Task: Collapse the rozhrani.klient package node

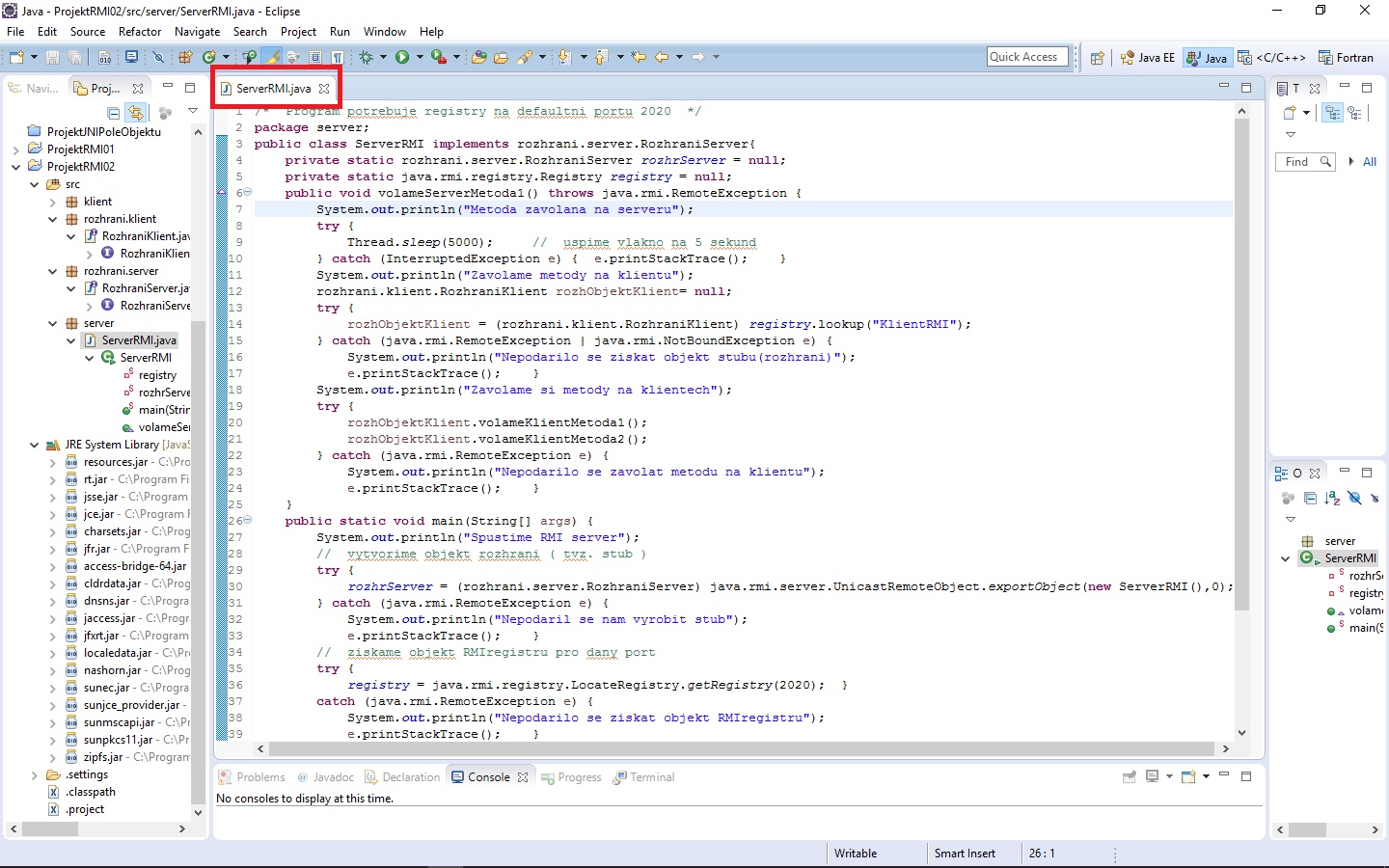Action: tap(52, 219)
